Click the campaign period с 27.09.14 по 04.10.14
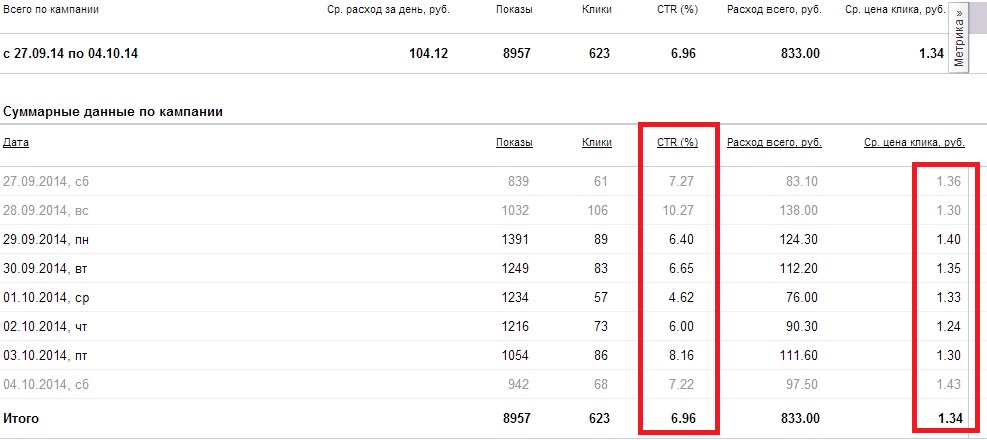Viewport: 987px width, 440px height. (70, 53)
